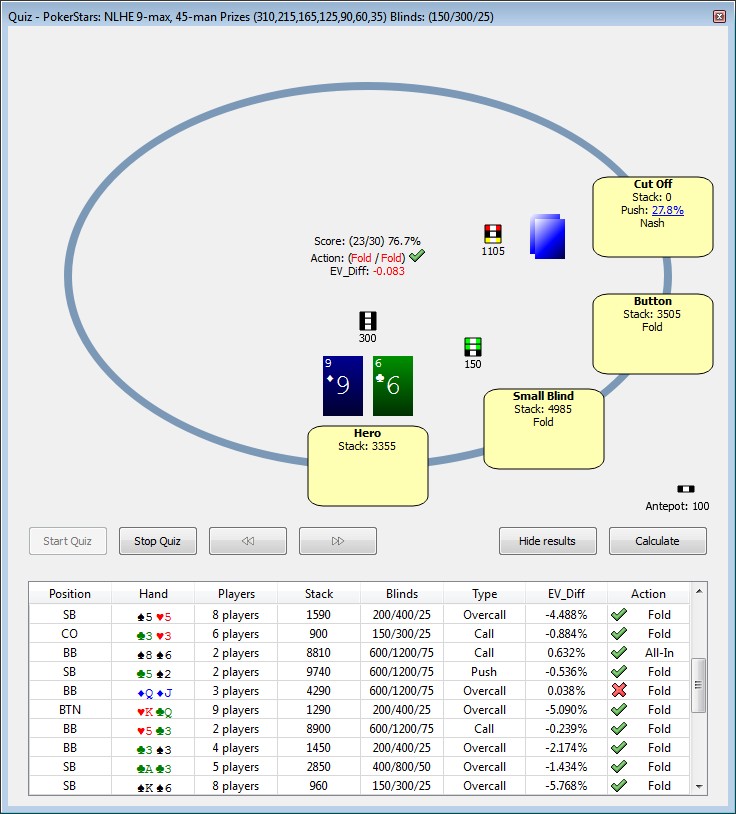Select the Q♦J♦ hand row
This screenshot has height=814, width=736.
[x=360, y=691]
